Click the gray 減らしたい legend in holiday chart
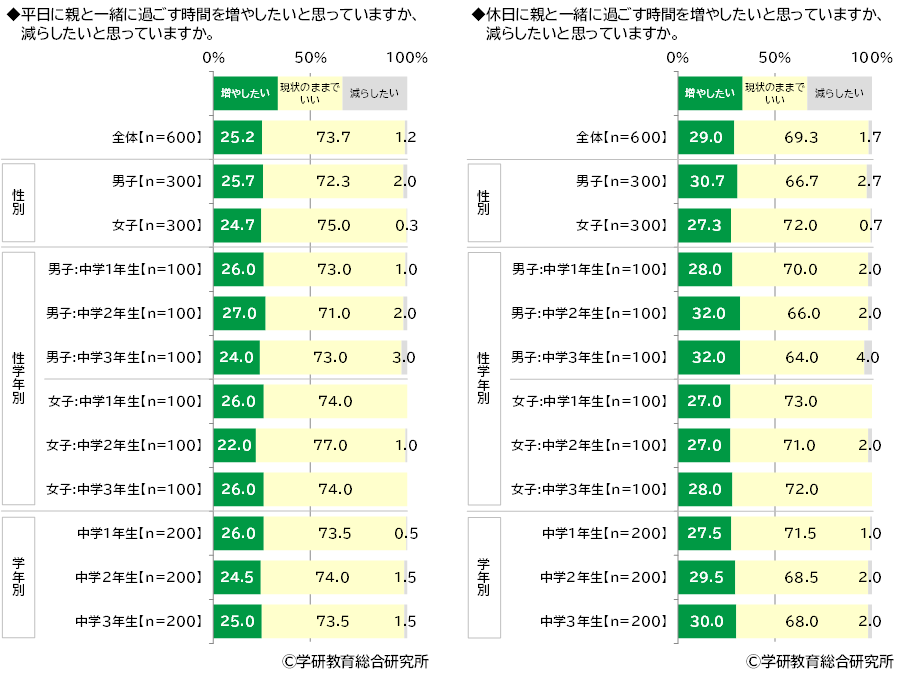 tap(838, 93)
